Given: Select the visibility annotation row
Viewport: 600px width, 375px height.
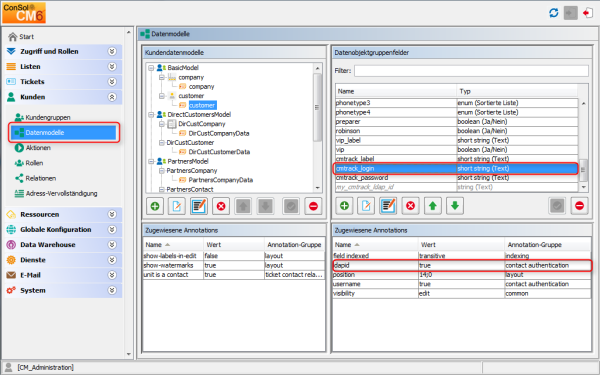Looking at the screenshot, I should point(462,293).
